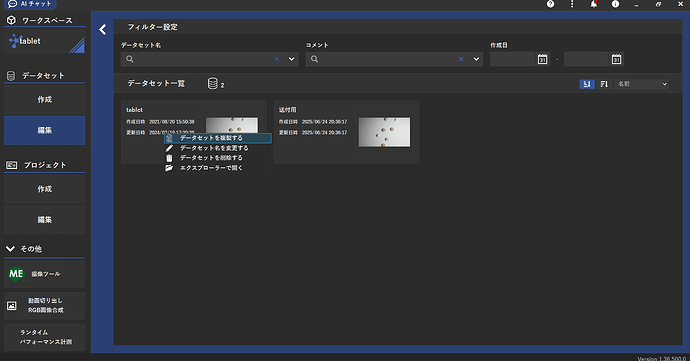This screenshot has height=361, width=690.
Task: Open the start date calendar icon
Action: (x=543, y=59)
